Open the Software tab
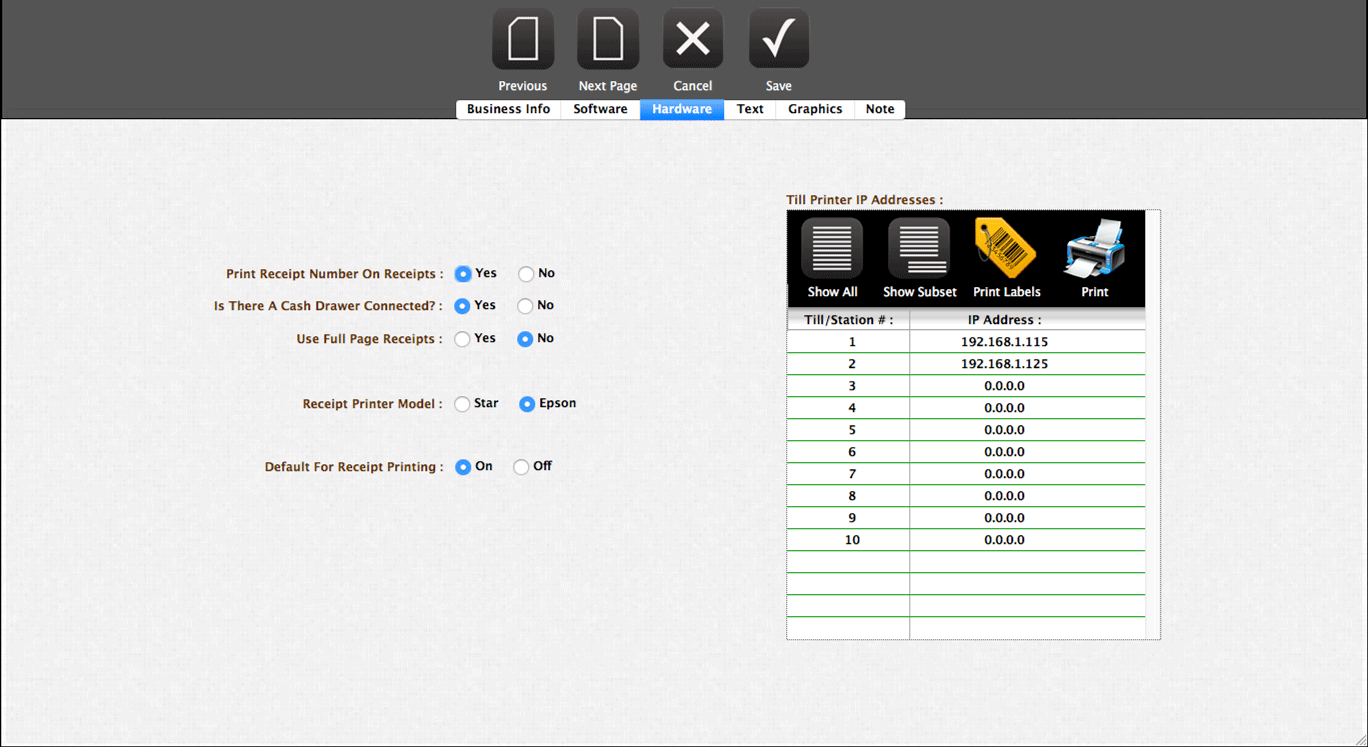Viewport: 1368px width, 747px height. tap(600, 109)
